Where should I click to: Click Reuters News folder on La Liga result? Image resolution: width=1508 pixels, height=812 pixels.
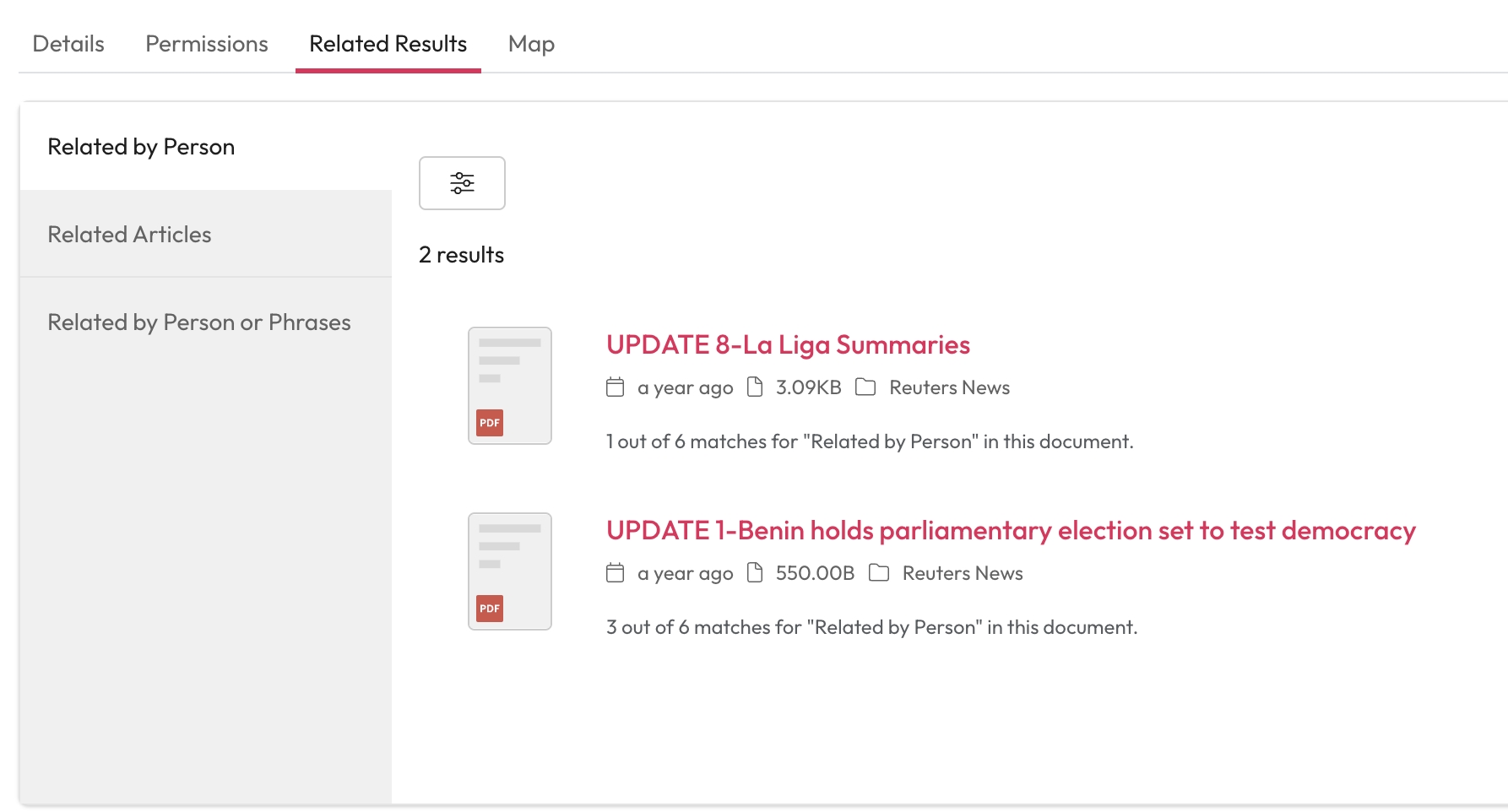[x=949, y=387]
